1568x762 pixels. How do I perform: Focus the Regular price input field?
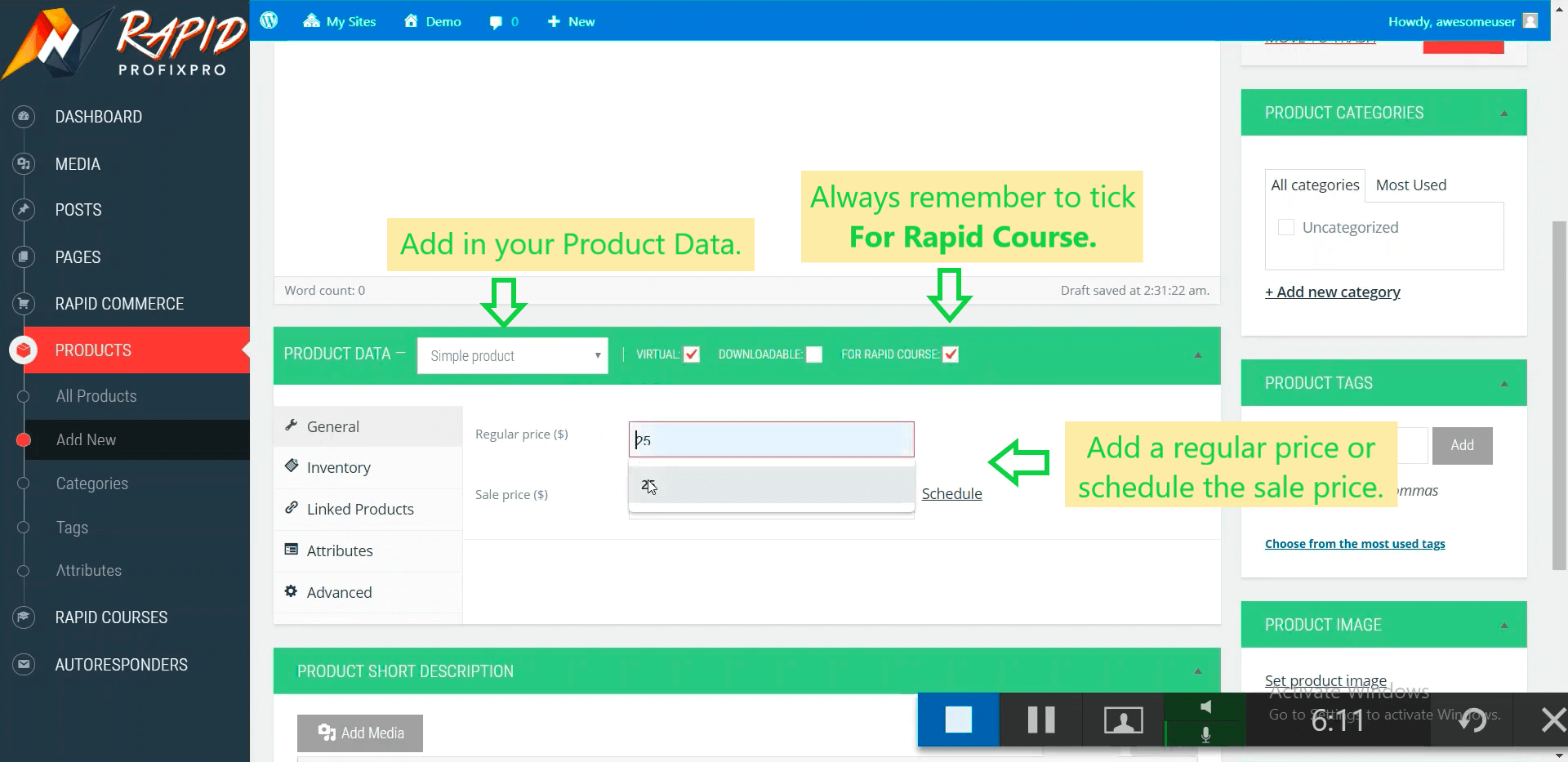(771, 439)
